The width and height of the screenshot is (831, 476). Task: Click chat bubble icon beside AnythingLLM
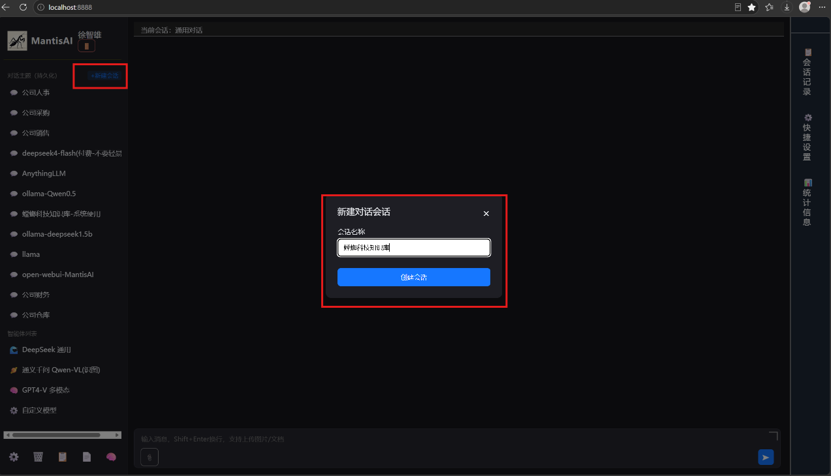pyautogui.click(x=14, y=173)
